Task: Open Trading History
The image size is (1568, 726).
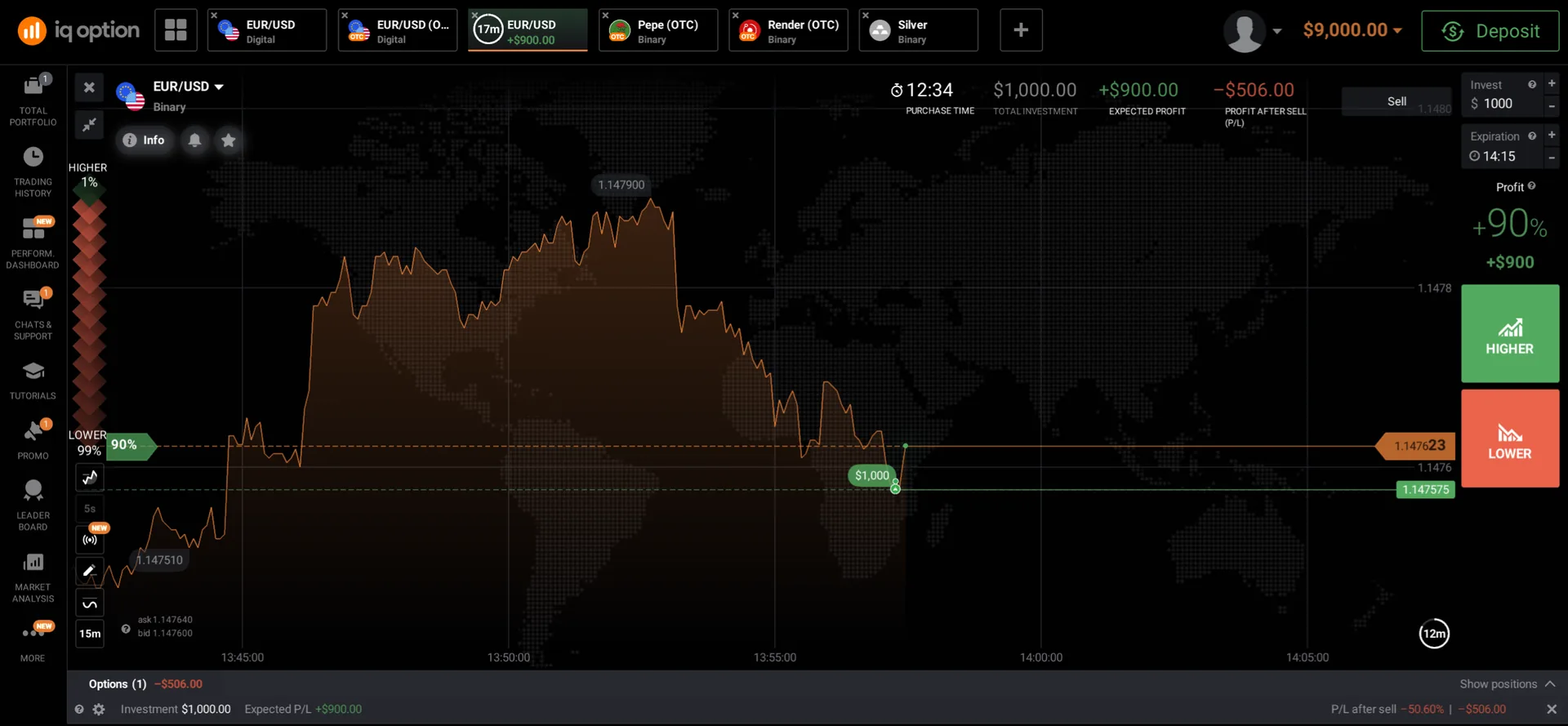Action: [x=33, y=171]
